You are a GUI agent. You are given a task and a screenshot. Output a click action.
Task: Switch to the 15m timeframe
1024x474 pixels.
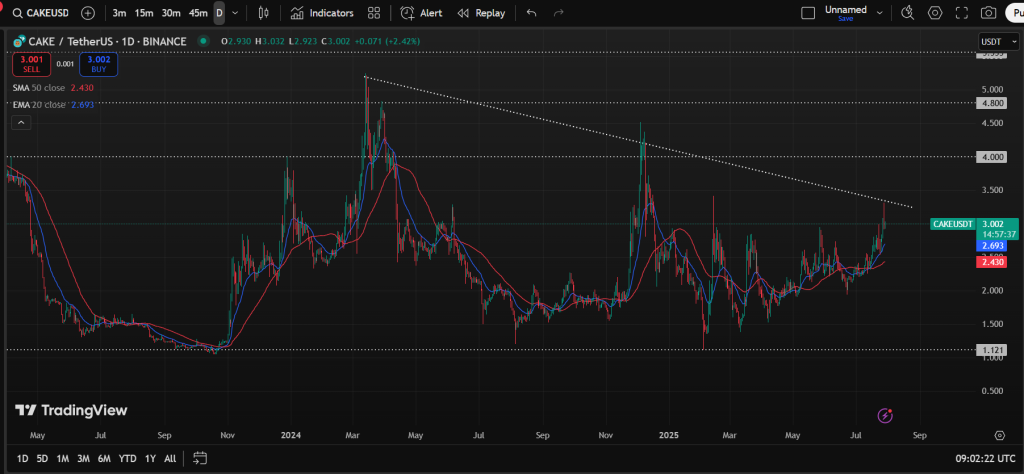click(144, 13)
